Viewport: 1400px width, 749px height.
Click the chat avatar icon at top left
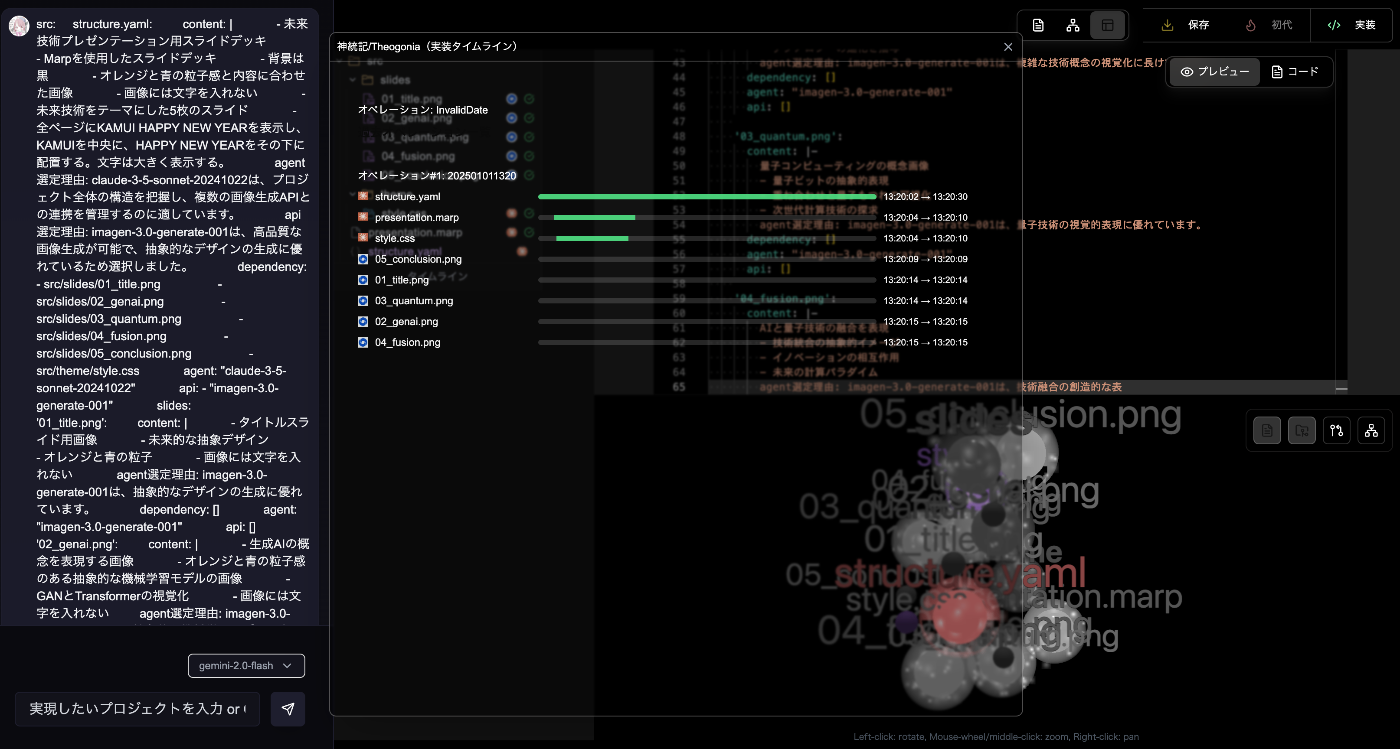pyautogui.click(x=18, y=26)
